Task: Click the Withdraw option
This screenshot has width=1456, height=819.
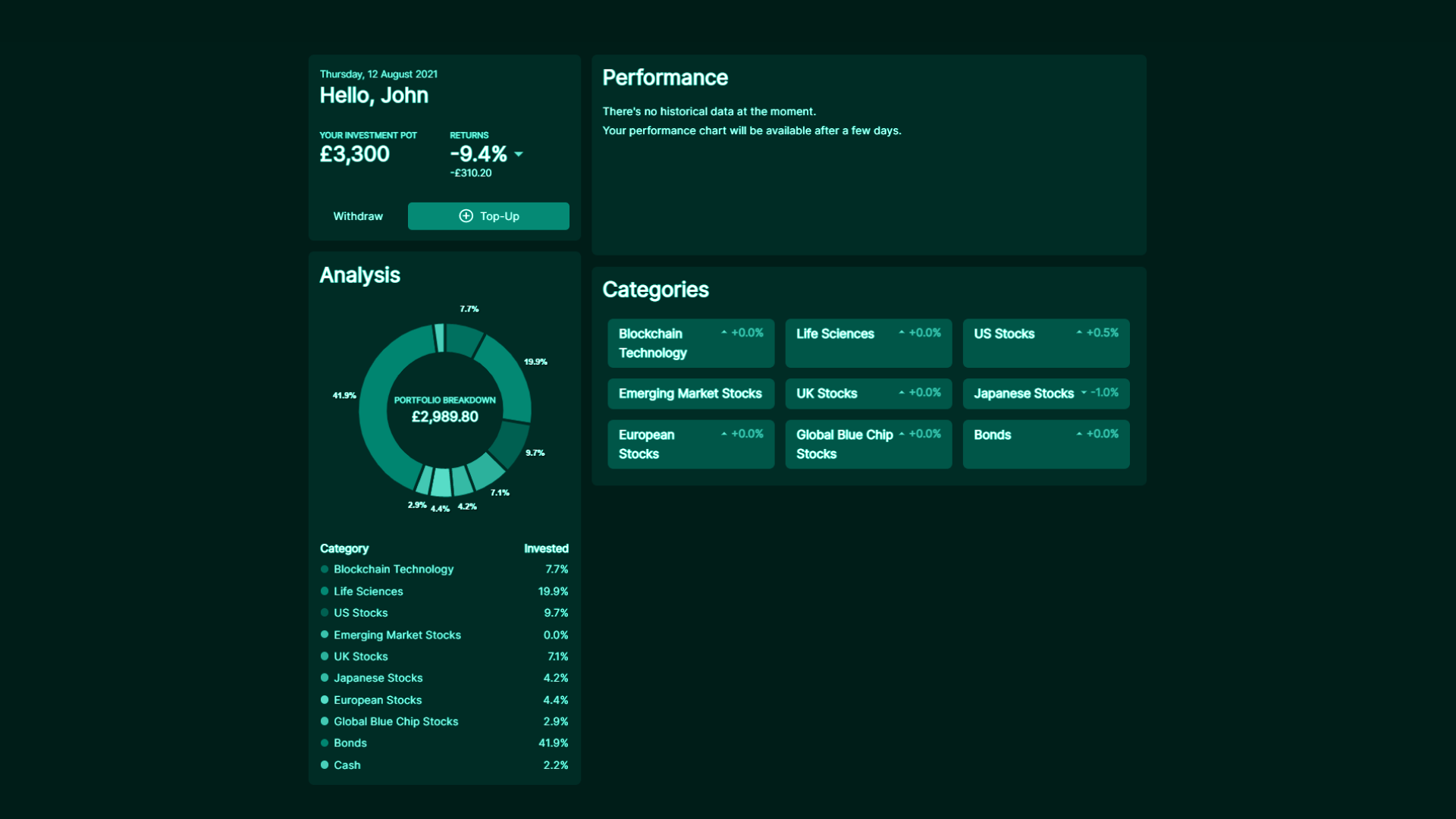Action: [358, 216]
